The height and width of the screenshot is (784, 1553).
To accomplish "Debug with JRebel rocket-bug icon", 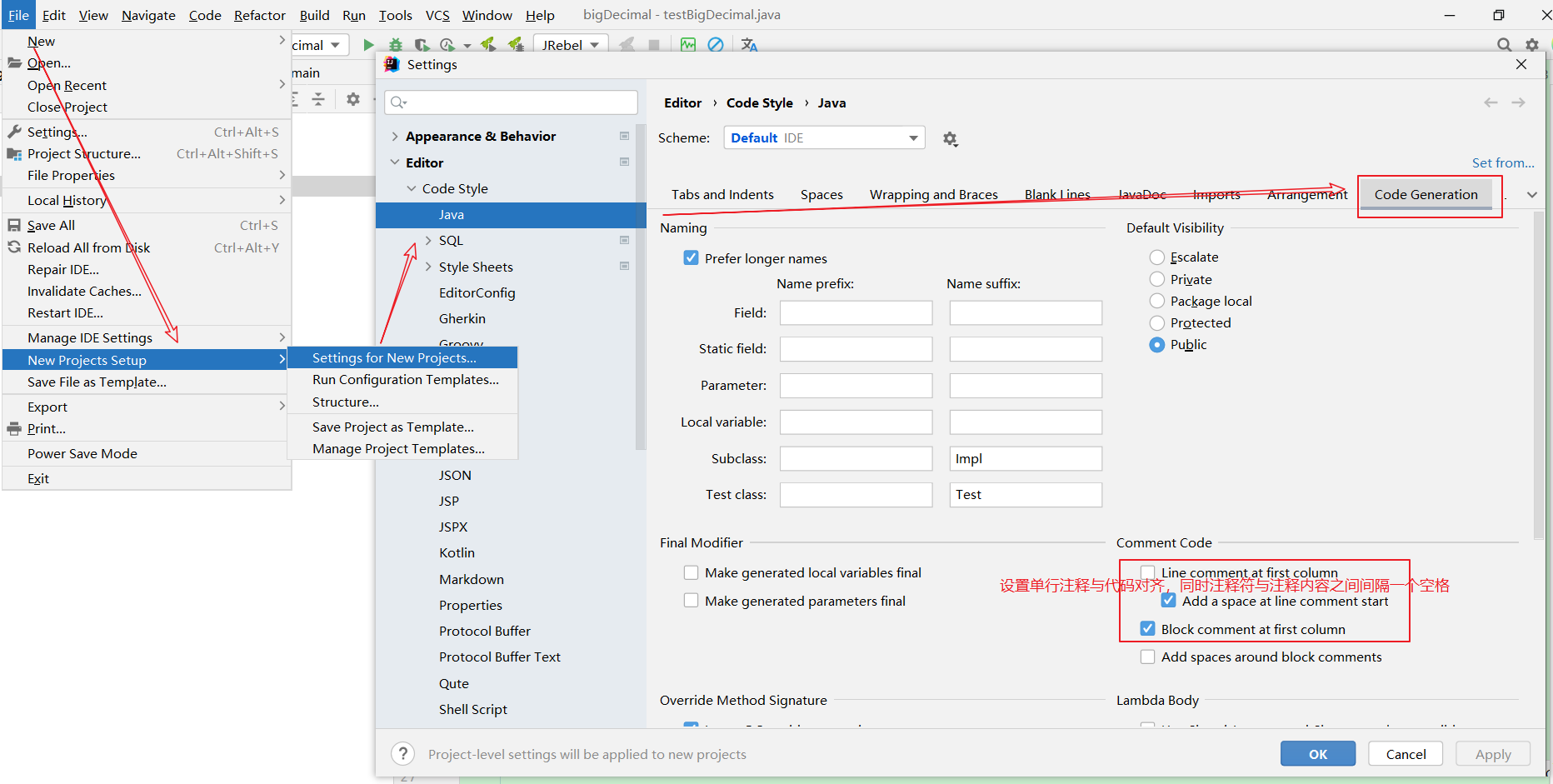I will pos(516,44).
